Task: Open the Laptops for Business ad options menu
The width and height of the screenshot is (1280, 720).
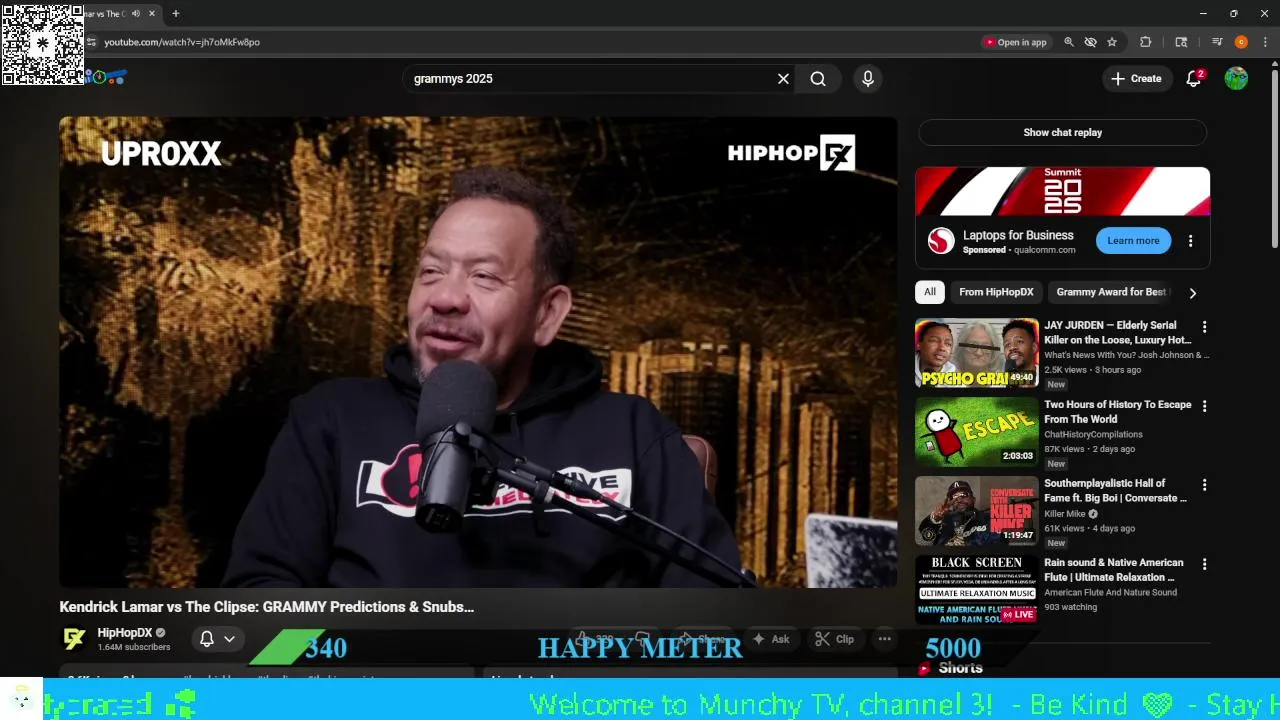Action: (1190, 241)
